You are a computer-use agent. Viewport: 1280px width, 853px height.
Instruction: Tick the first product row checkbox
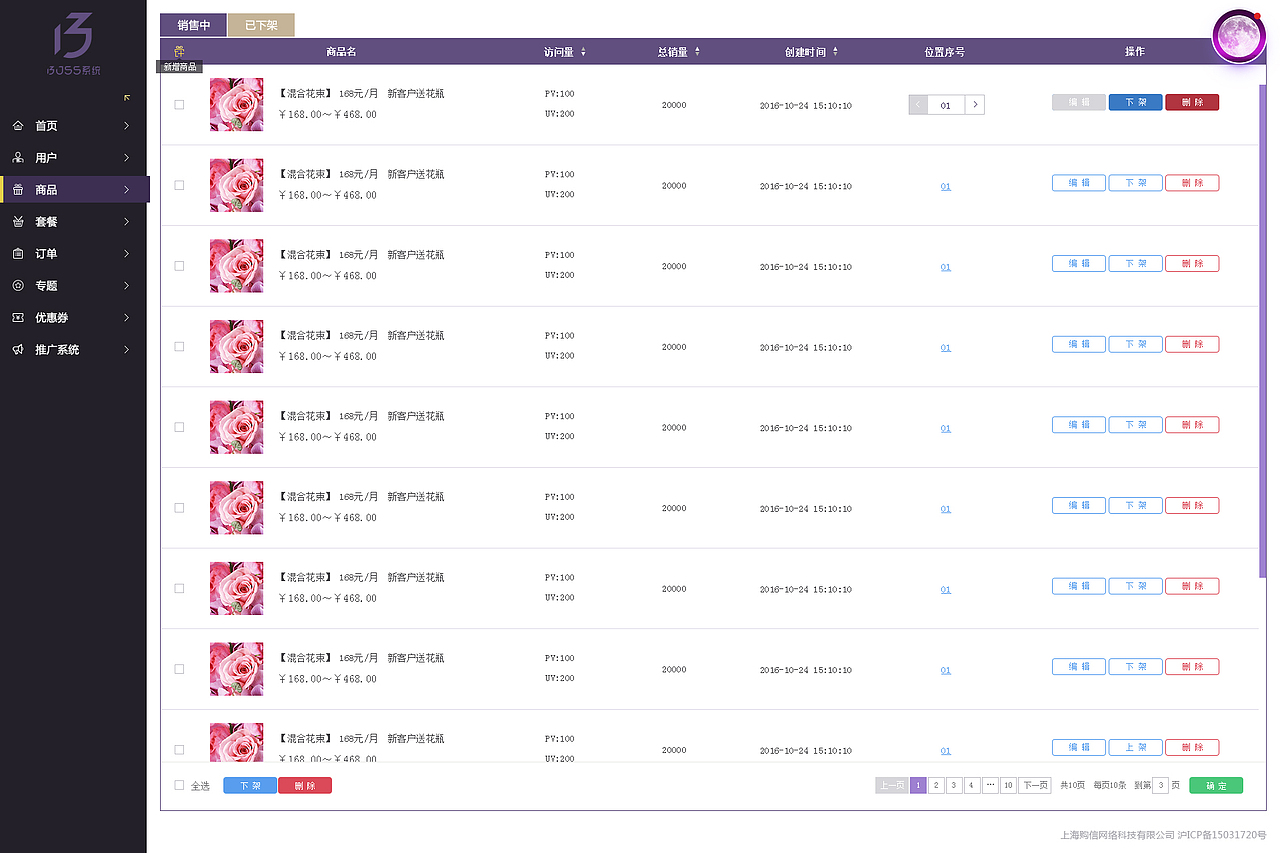click(180, 104)
